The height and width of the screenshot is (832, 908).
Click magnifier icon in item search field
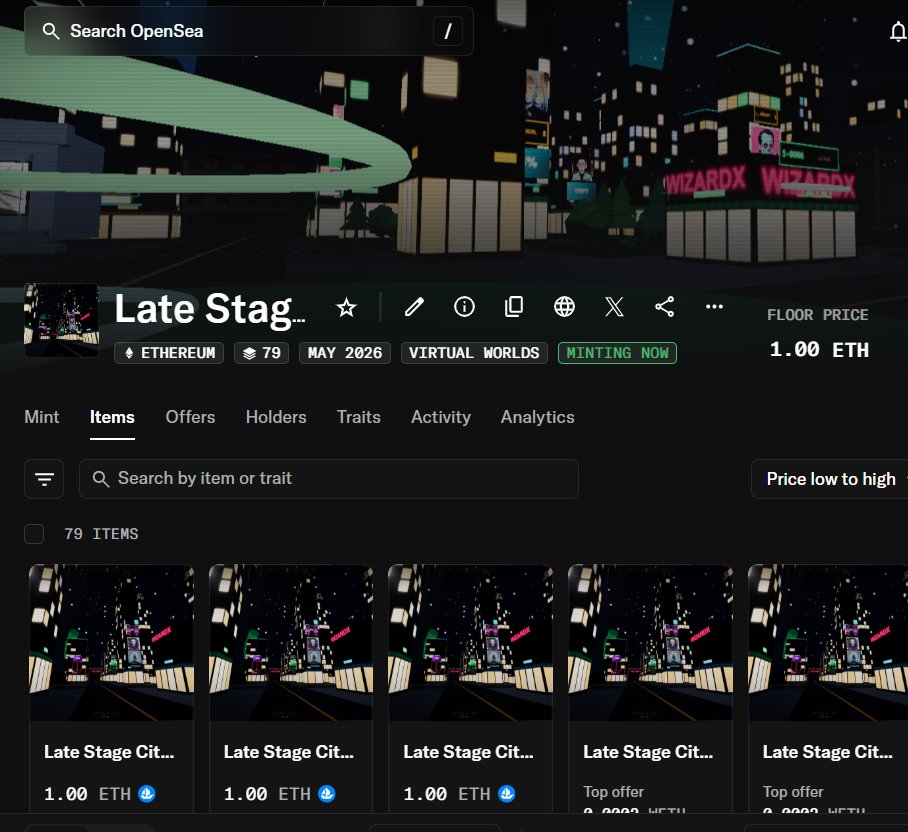point(101,479)
